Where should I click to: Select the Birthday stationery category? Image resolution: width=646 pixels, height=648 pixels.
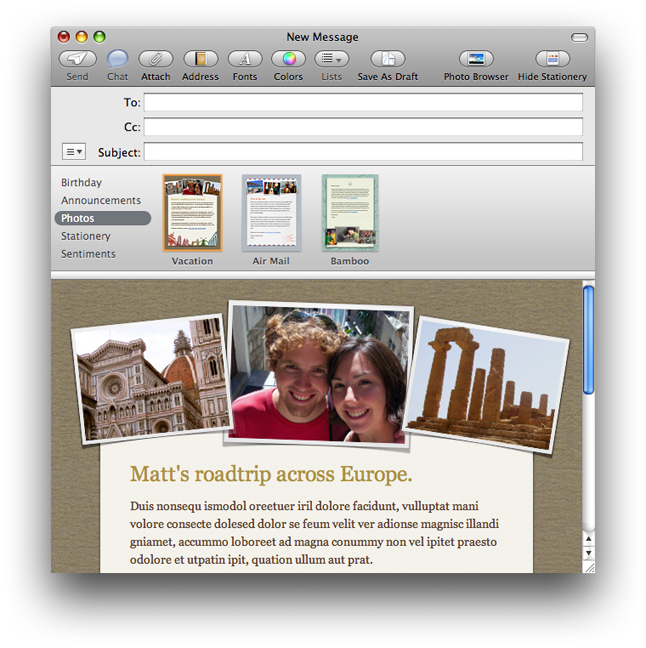click(x=81, y=183)
